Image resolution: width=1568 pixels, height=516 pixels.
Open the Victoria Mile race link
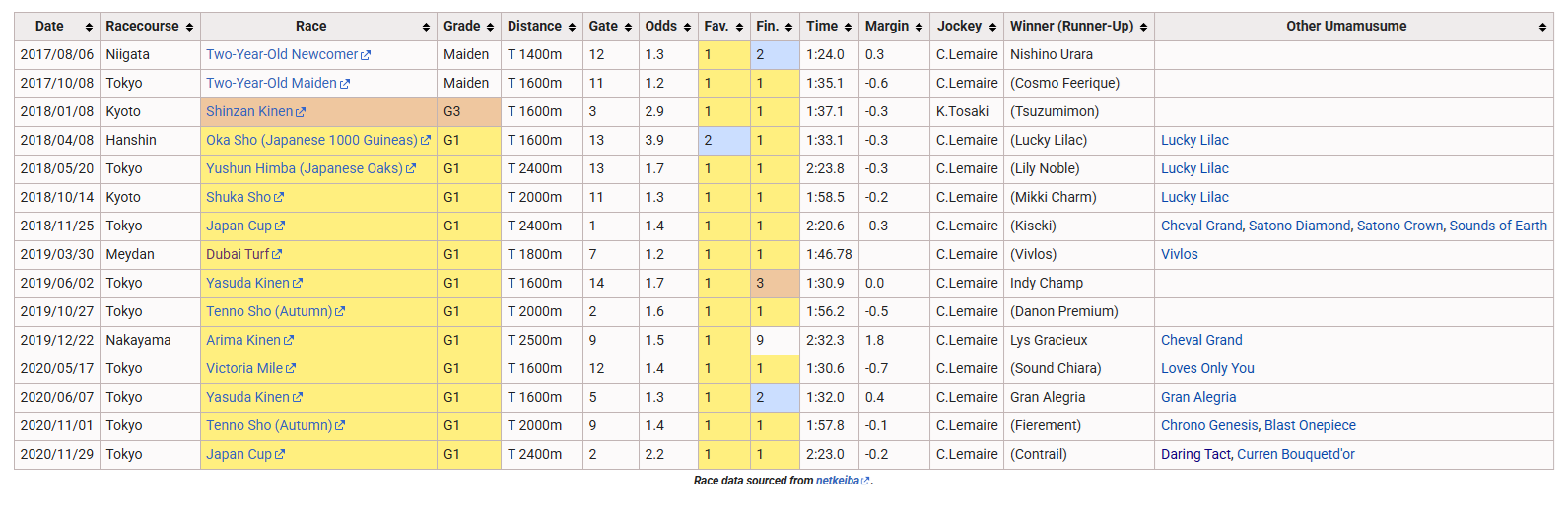pos(244,369)
